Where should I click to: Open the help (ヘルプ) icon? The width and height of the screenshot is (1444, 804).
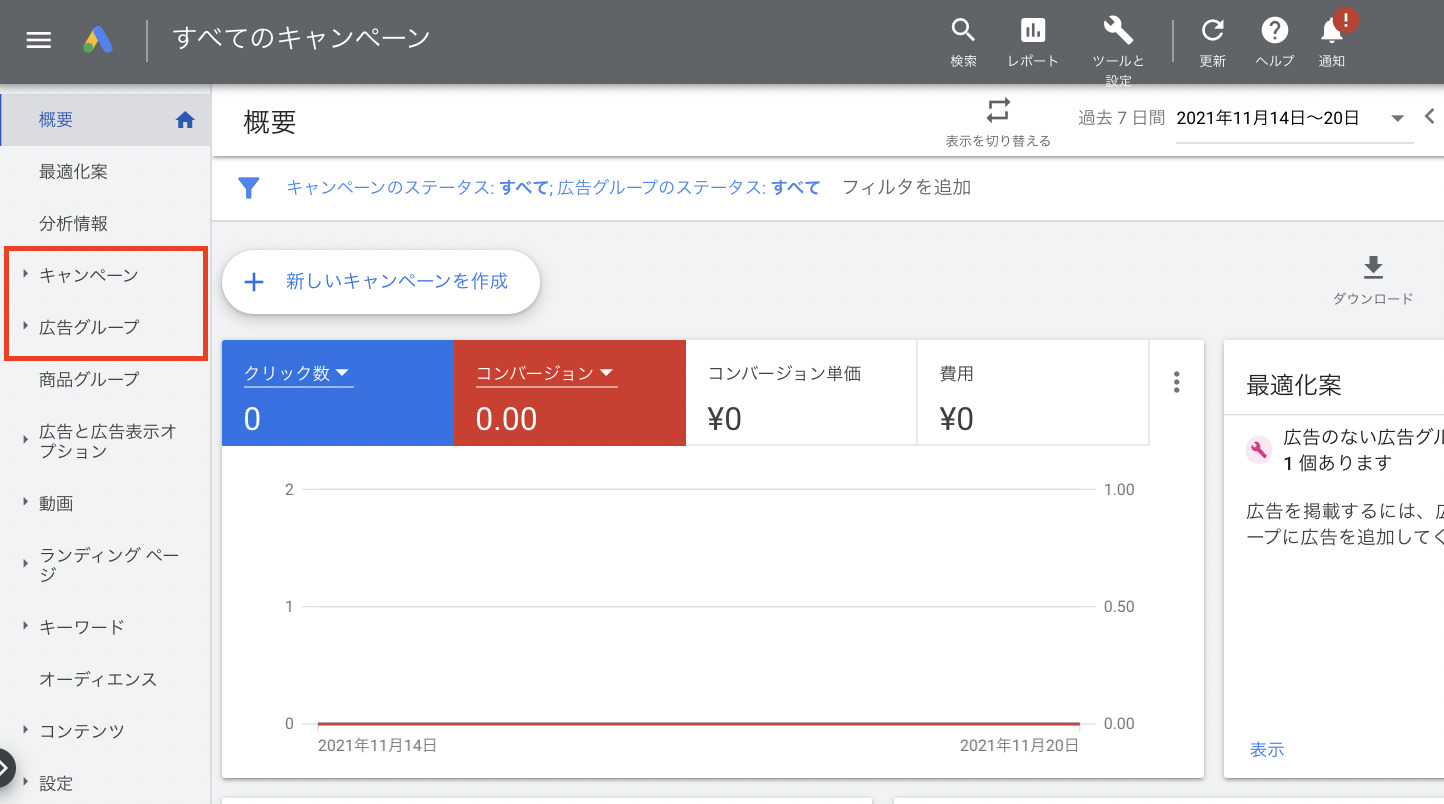coord(1274,30)
